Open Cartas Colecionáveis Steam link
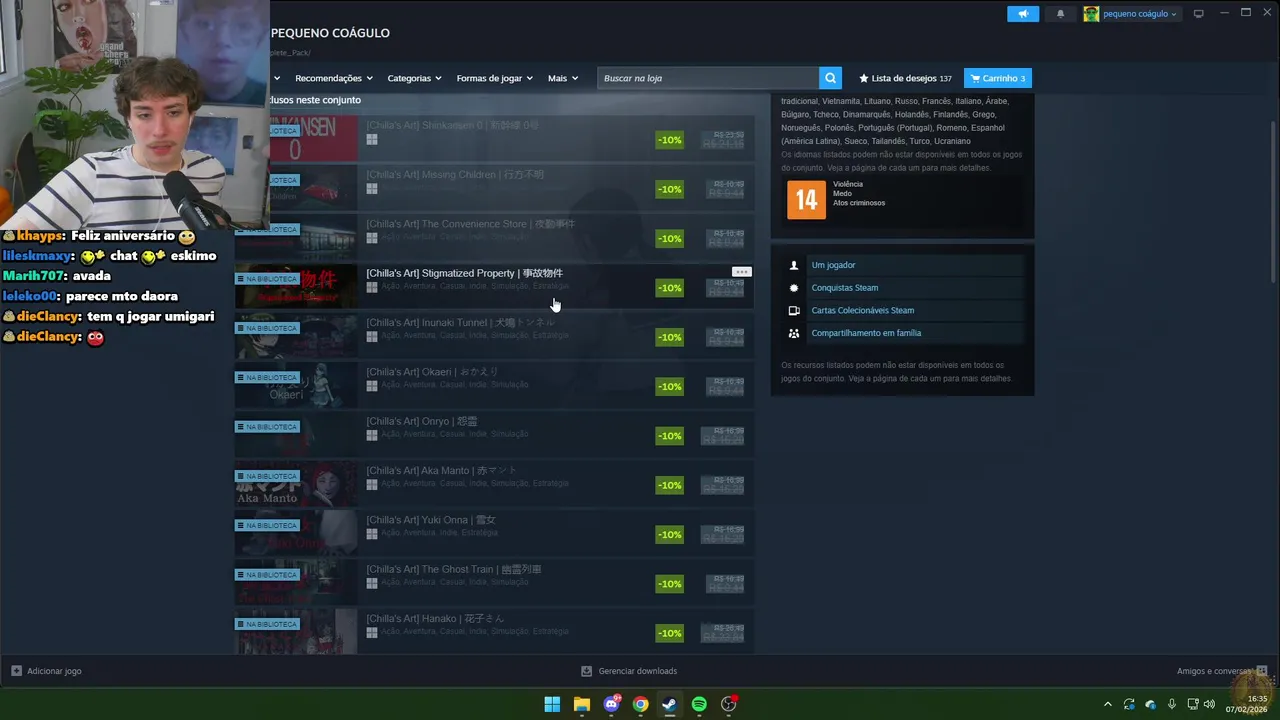This screenshot has height=720, width=1280. (x=862, y=310)
